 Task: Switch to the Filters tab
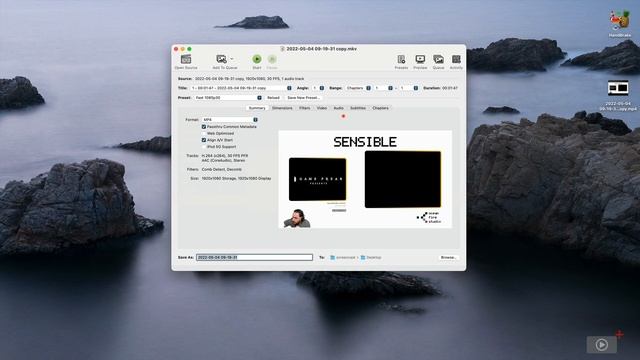[304, 108]
